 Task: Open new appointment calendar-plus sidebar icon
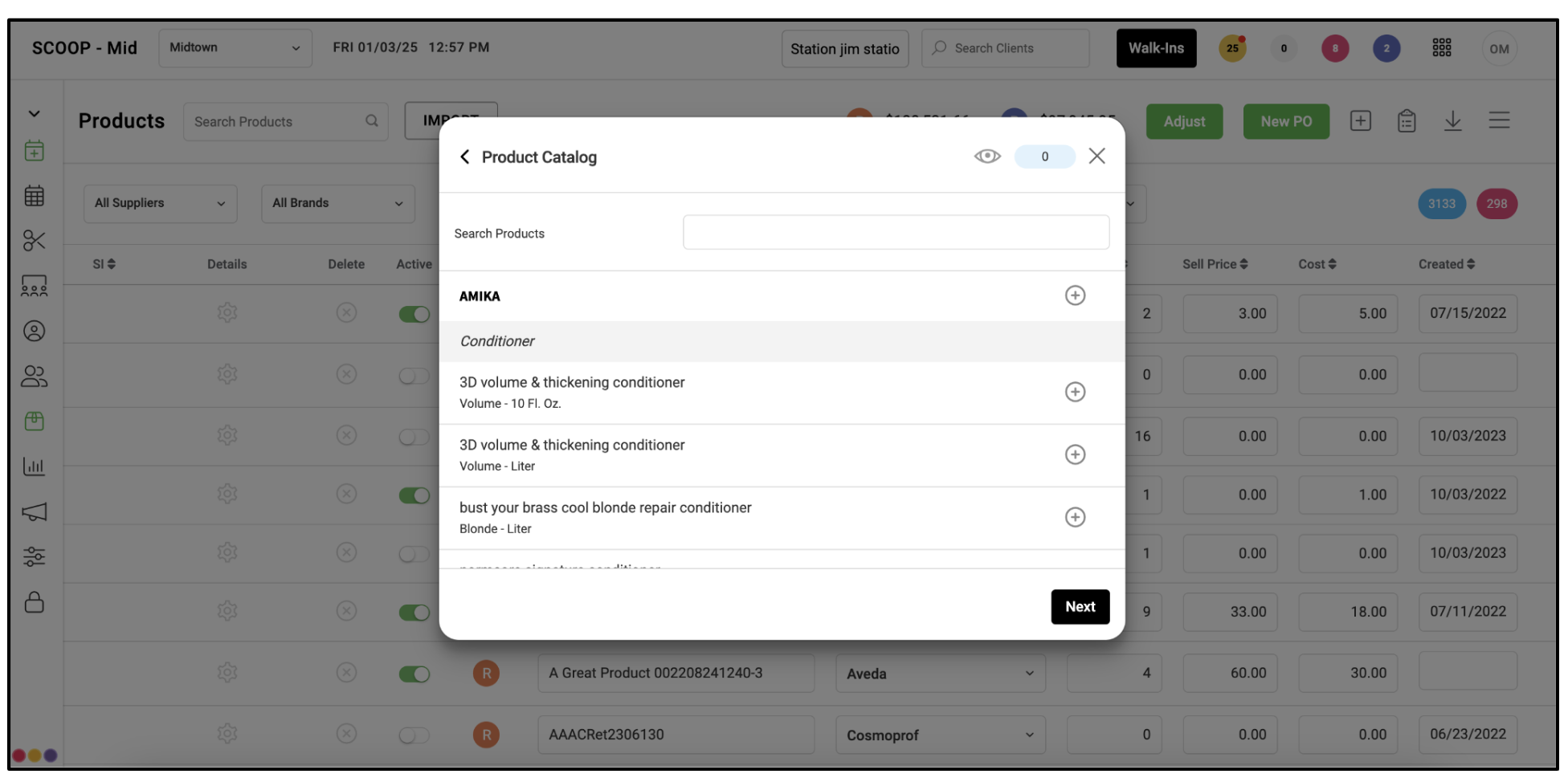coord(34,151)
